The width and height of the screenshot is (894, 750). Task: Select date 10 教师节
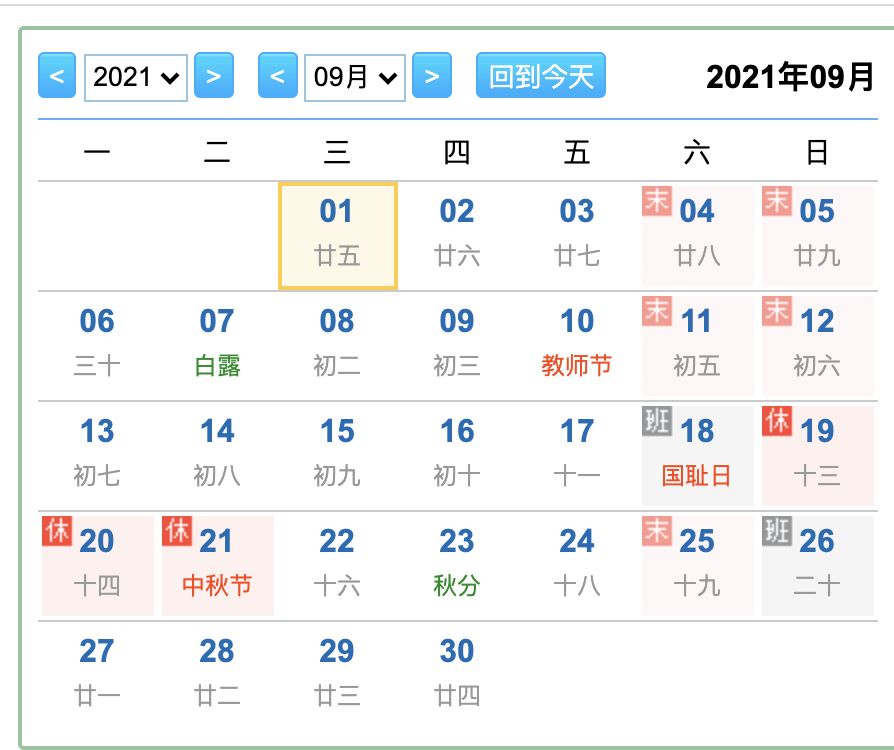(x=577, y=346)
